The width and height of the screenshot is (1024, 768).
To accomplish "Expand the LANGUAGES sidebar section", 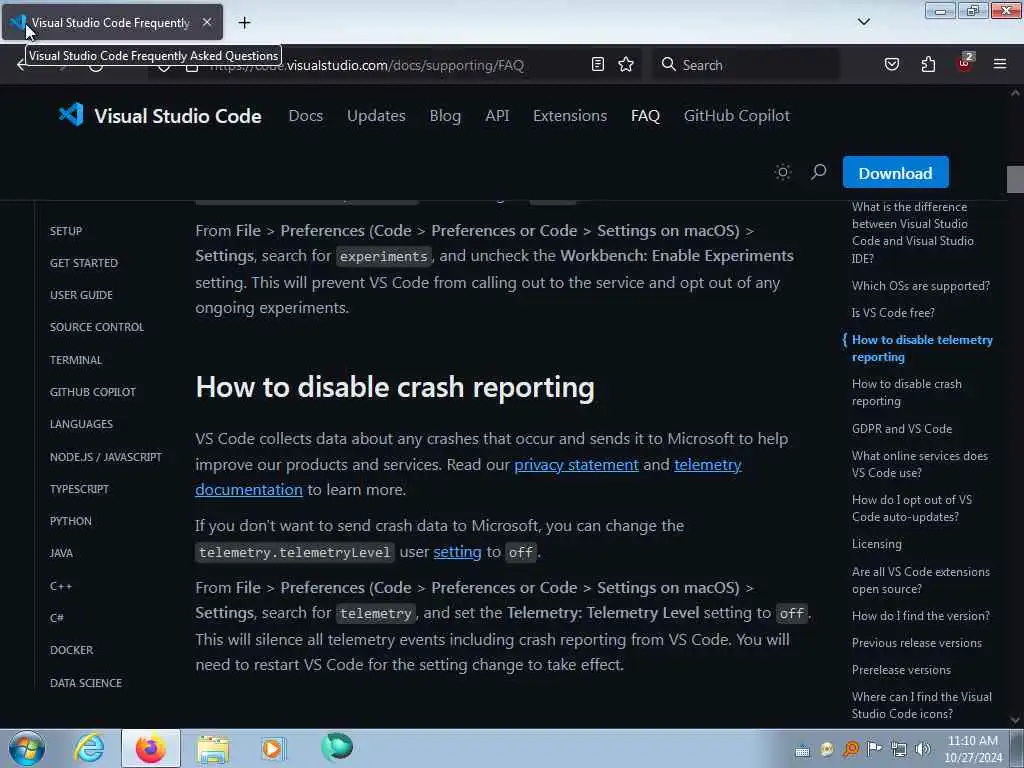I will [x=81, y=424].
